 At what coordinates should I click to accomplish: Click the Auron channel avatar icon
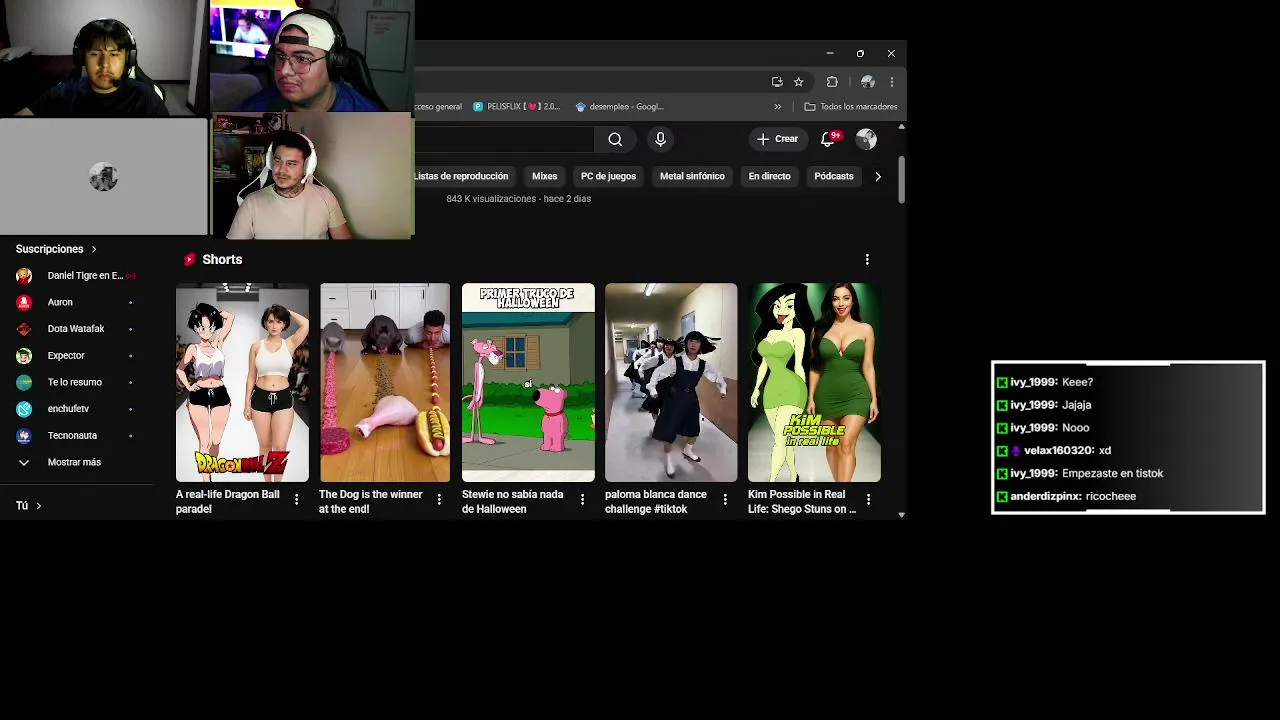(x=24, y=302)
